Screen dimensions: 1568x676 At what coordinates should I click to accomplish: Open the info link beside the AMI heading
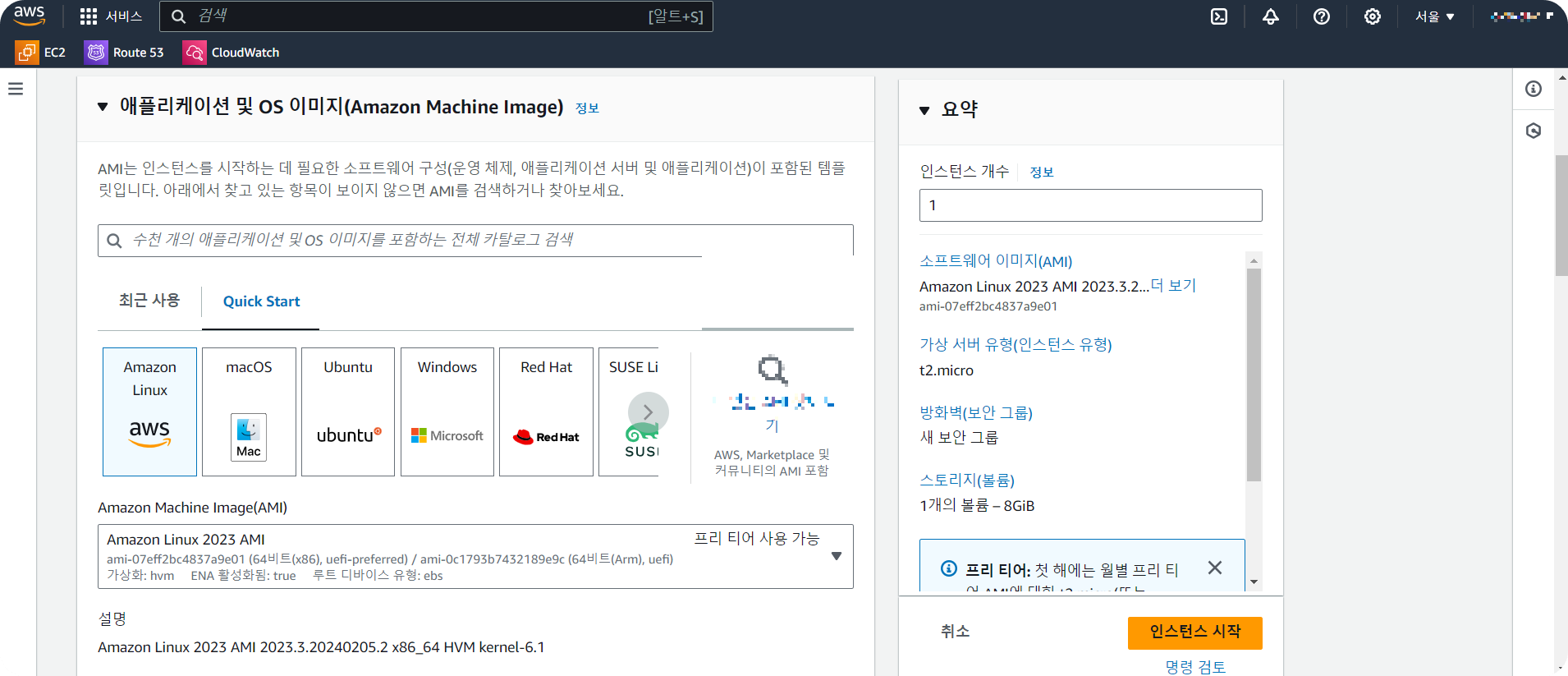pos(587,108)
